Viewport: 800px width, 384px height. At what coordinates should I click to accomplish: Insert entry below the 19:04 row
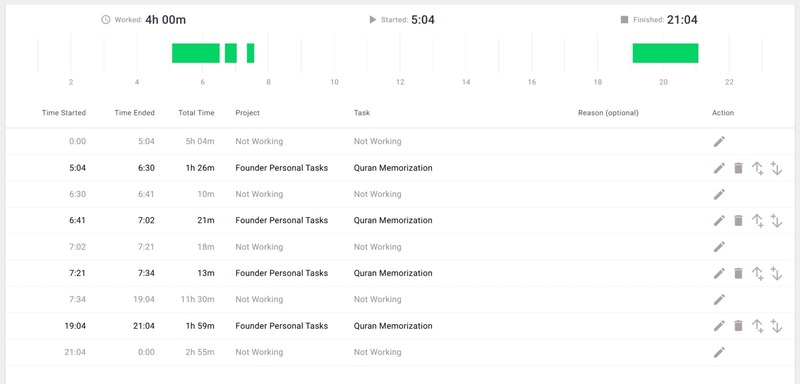tap(776, 326)
